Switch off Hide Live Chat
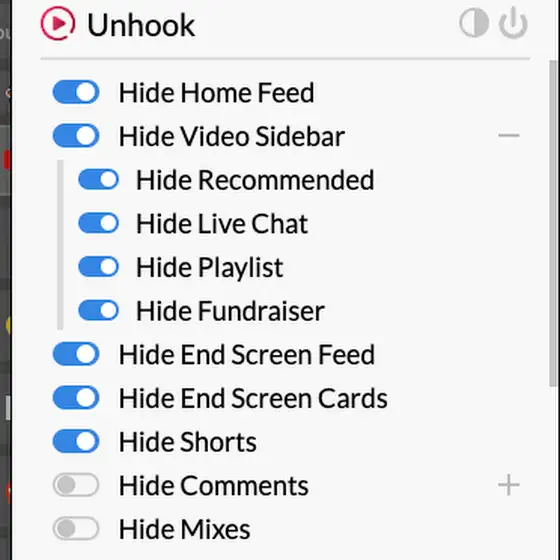This screenshot has height=560, width=560. 99,223
